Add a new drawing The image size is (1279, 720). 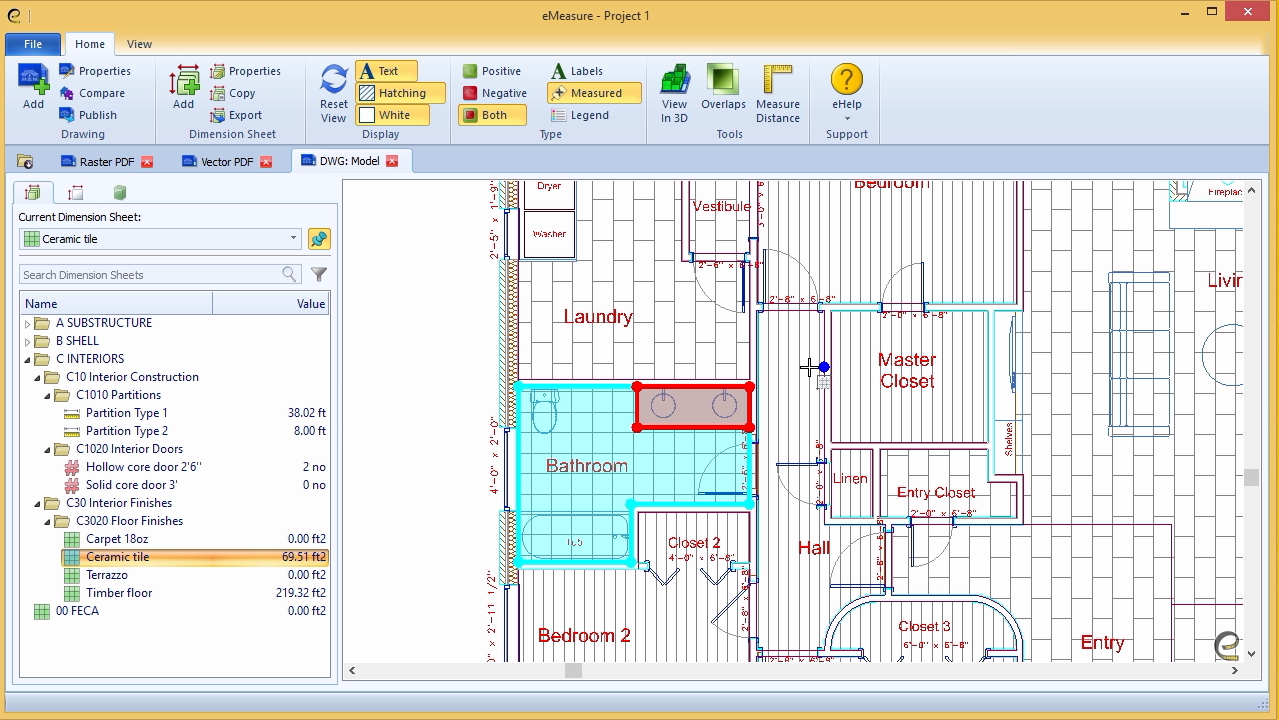click(33, 87)
